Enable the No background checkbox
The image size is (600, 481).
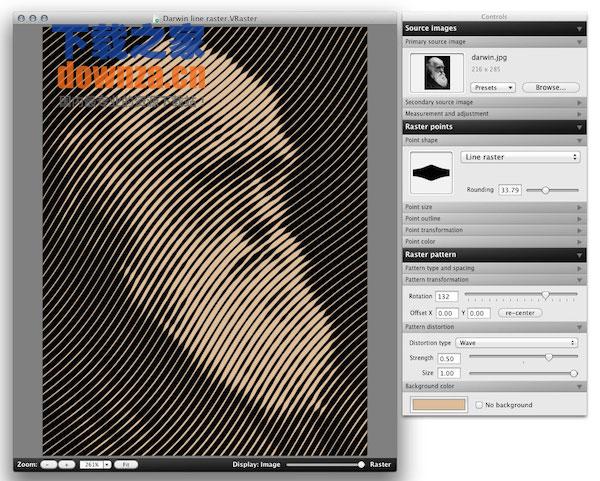(479, 405)
